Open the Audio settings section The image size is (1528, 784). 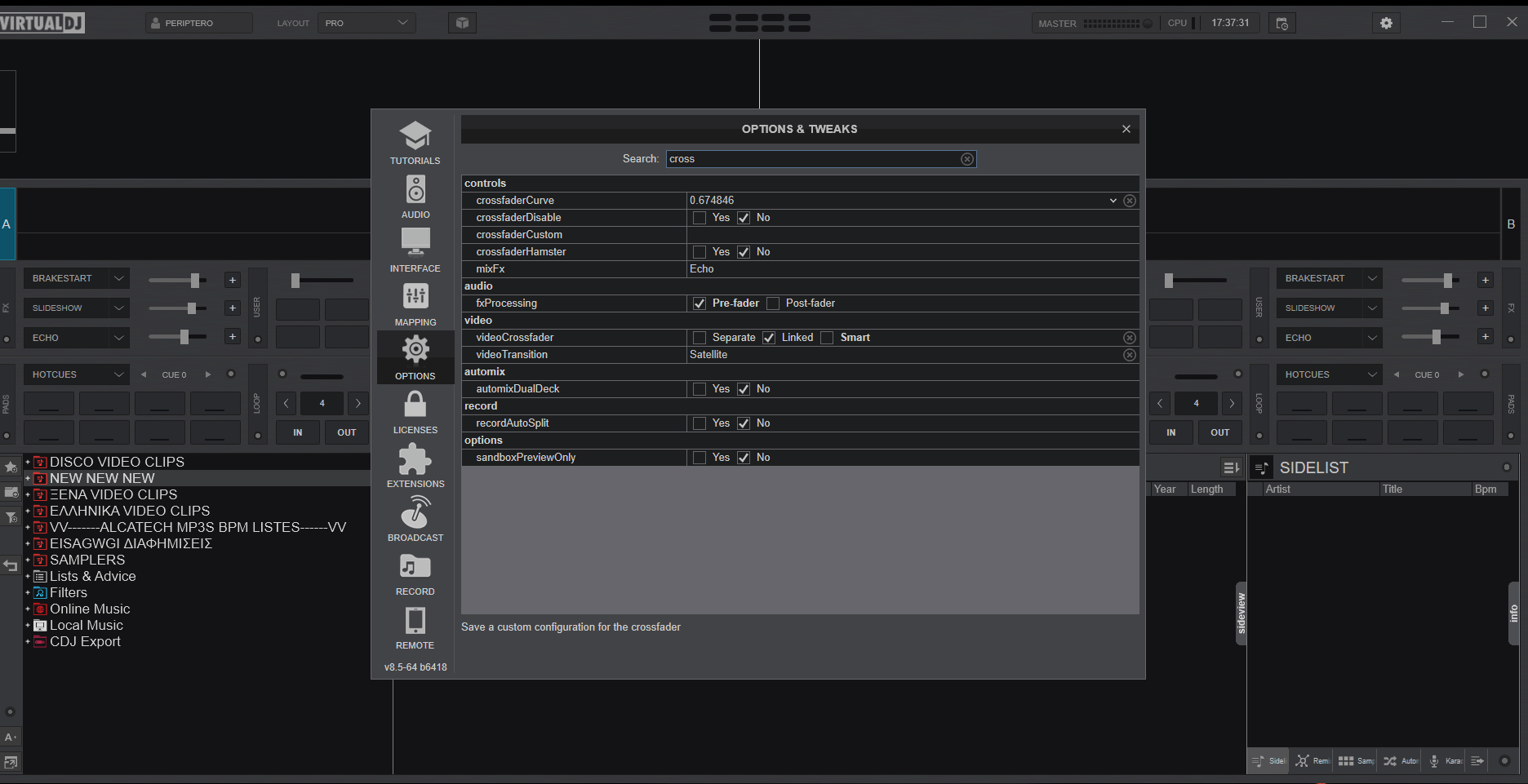coord(415,197)
